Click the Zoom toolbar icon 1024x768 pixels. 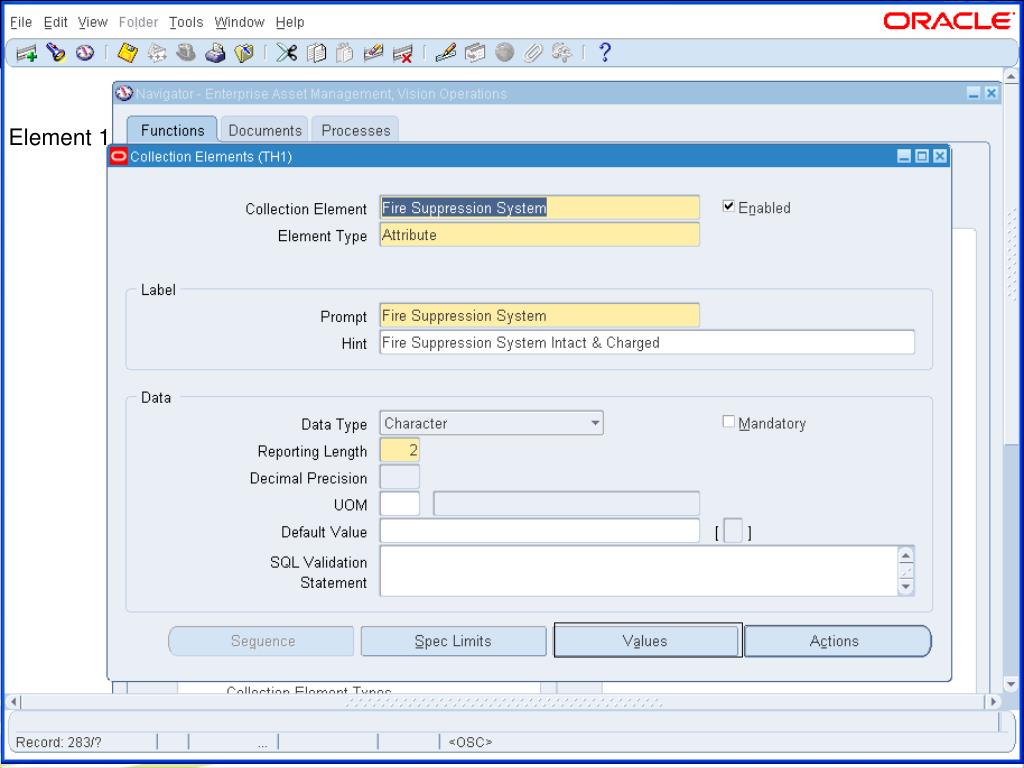coord(475,53)
